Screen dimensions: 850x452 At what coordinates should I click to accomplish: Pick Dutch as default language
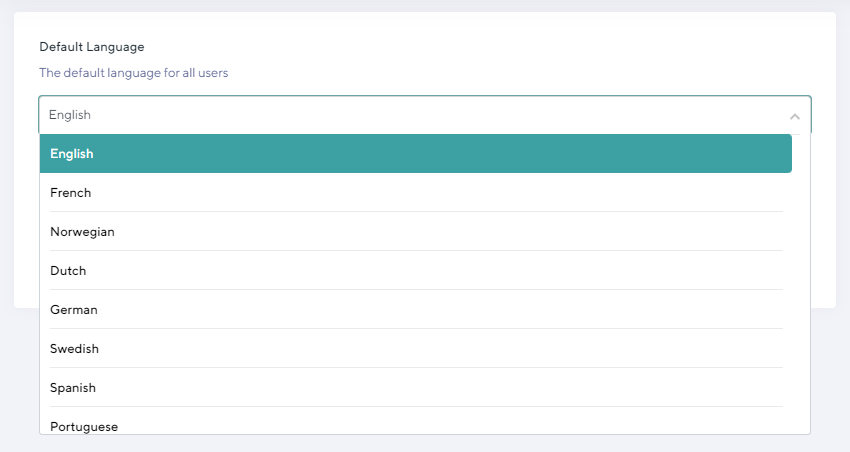[x=416, y=271]
